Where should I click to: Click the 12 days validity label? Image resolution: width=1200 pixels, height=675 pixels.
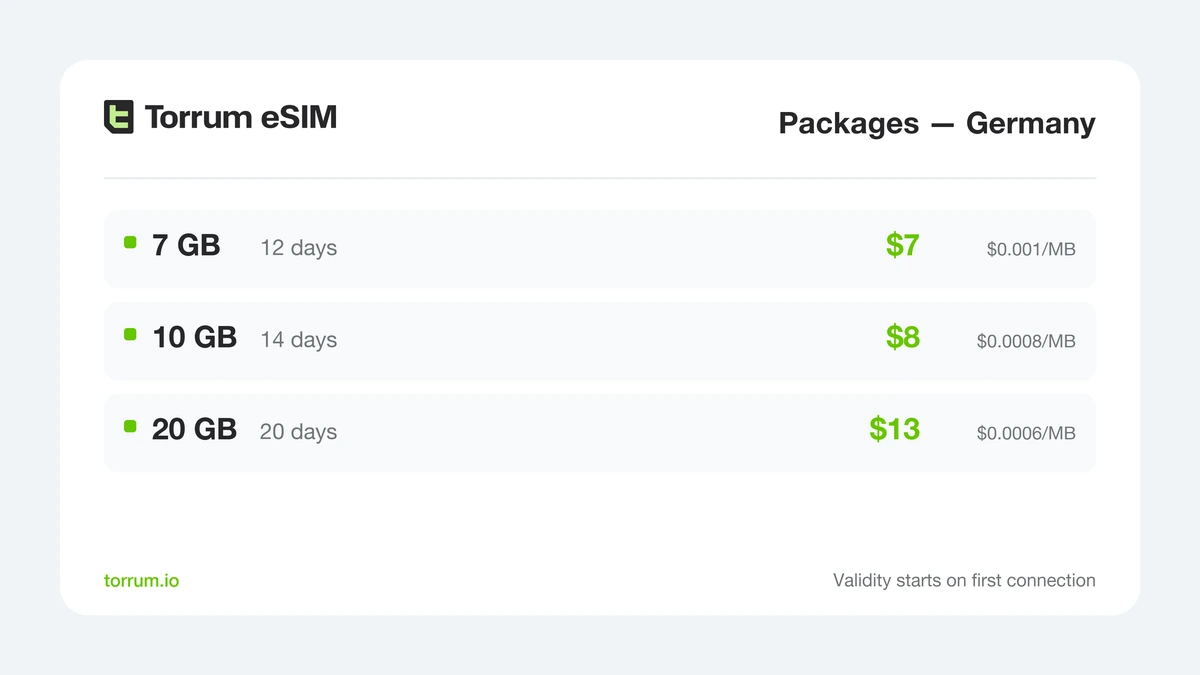click(298, 248)
